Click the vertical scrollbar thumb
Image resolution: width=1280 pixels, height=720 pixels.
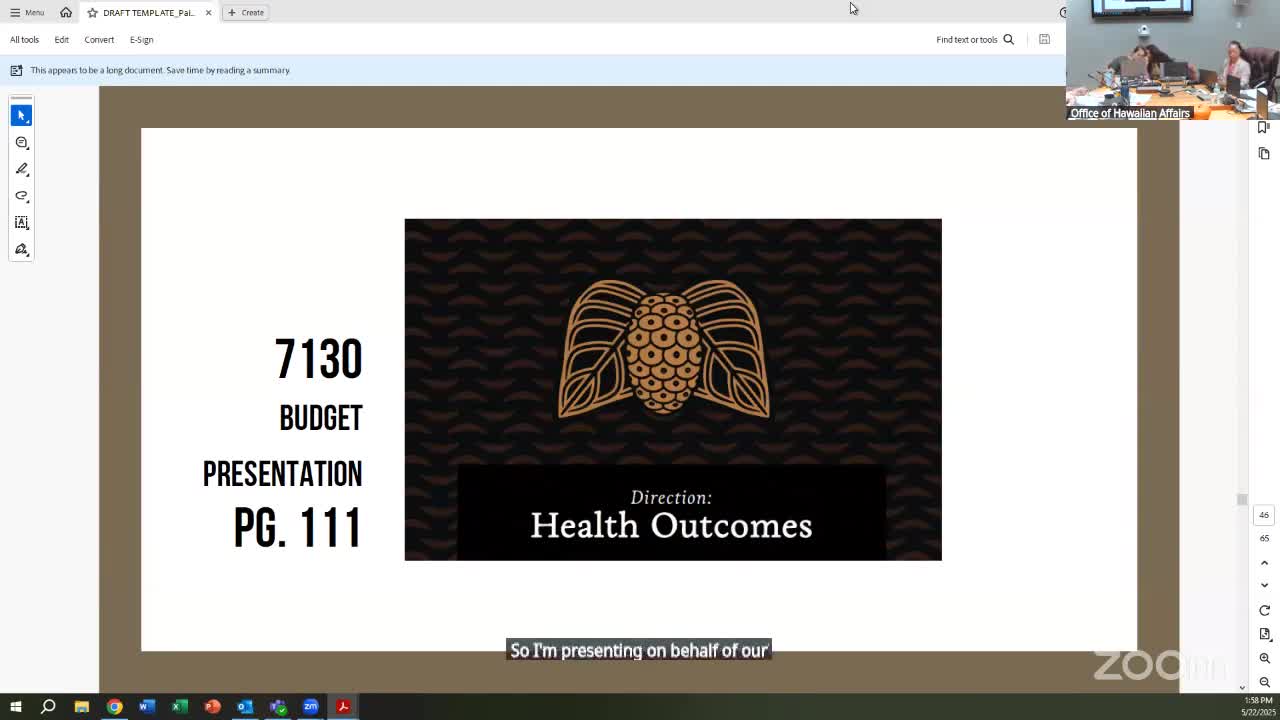click(x=1242, y=499)
